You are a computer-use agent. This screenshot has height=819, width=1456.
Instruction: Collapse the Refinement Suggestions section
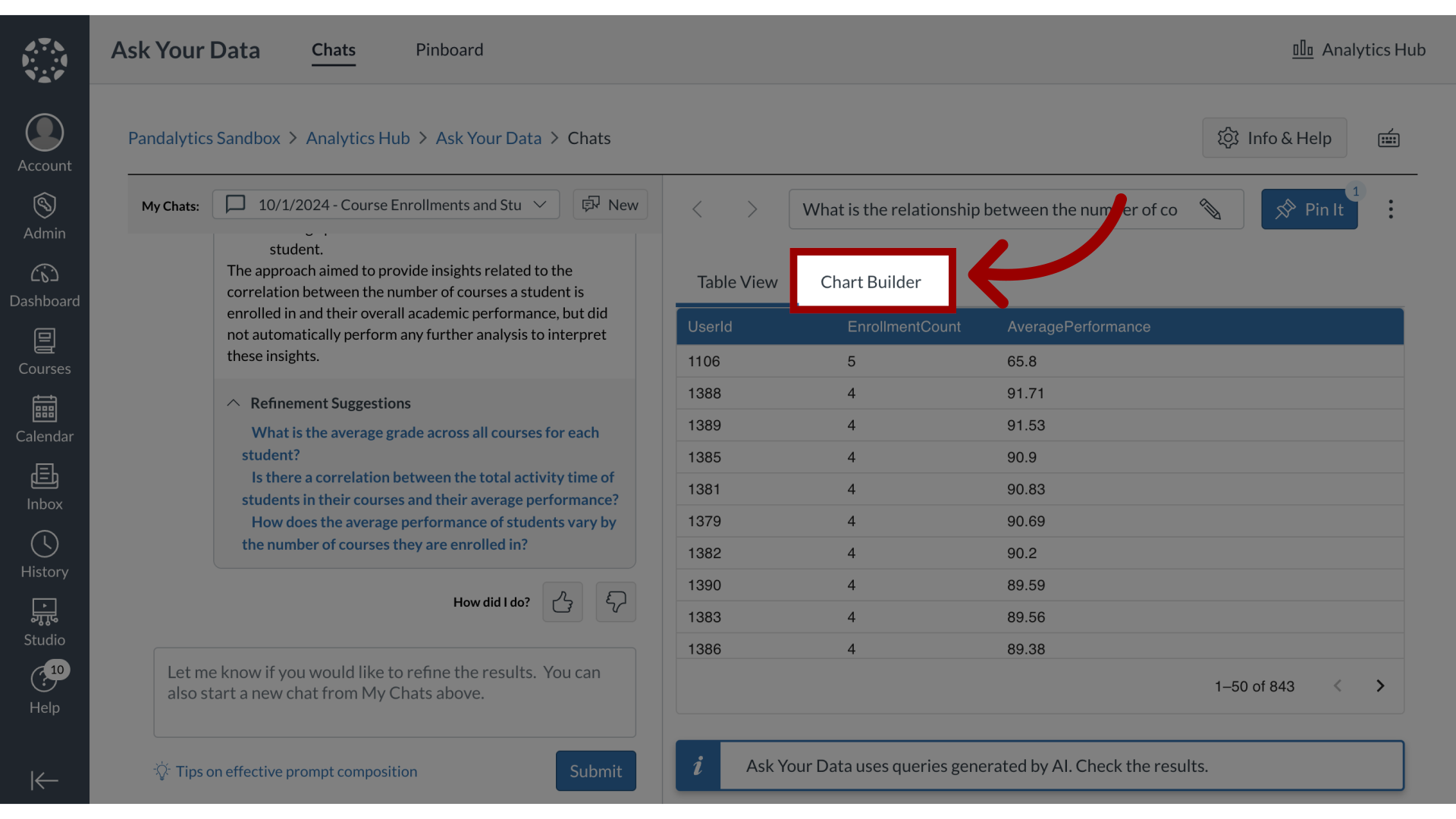tap(234, 402)
